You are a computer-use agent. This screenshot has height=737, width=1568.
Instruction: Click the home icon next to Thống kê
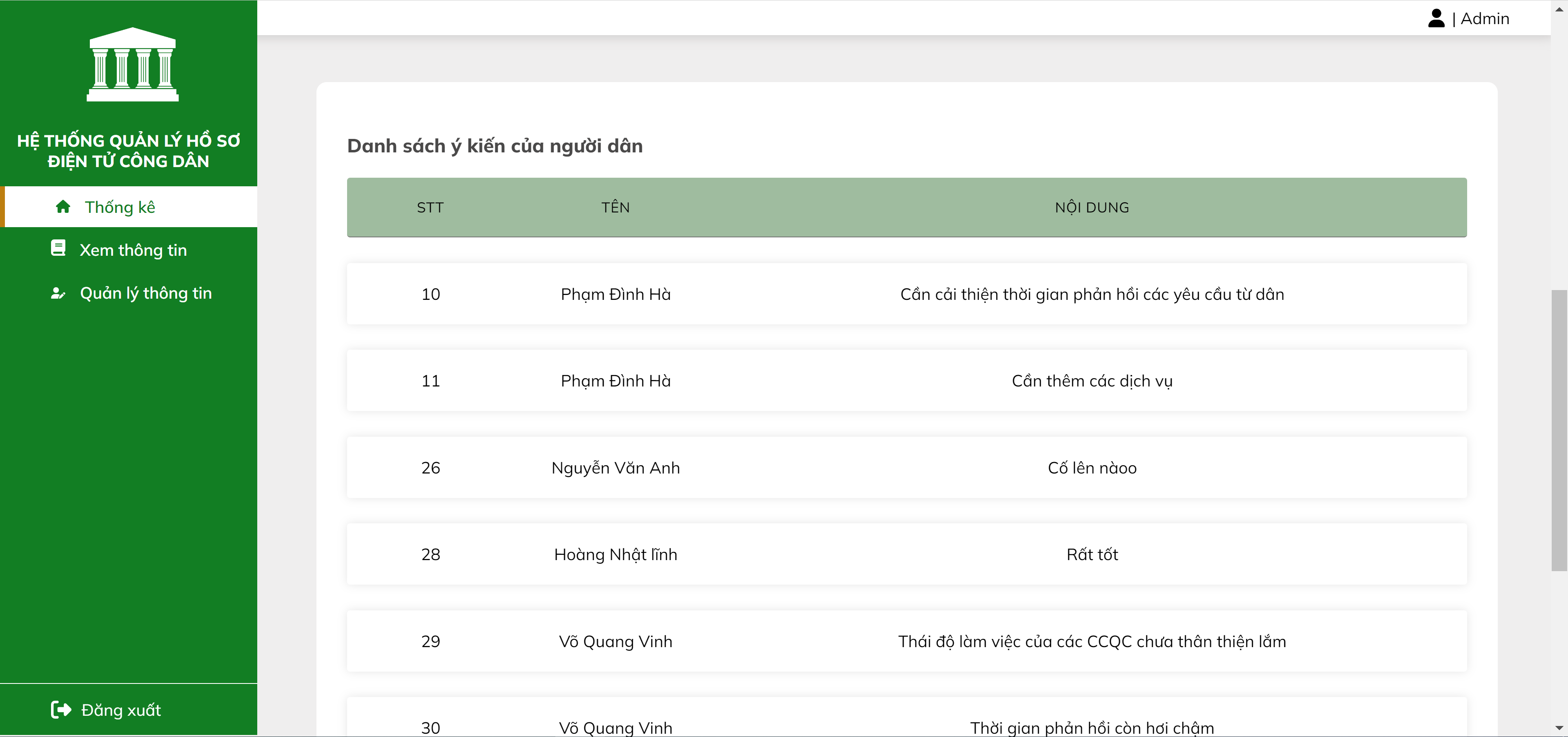point(63,206)
